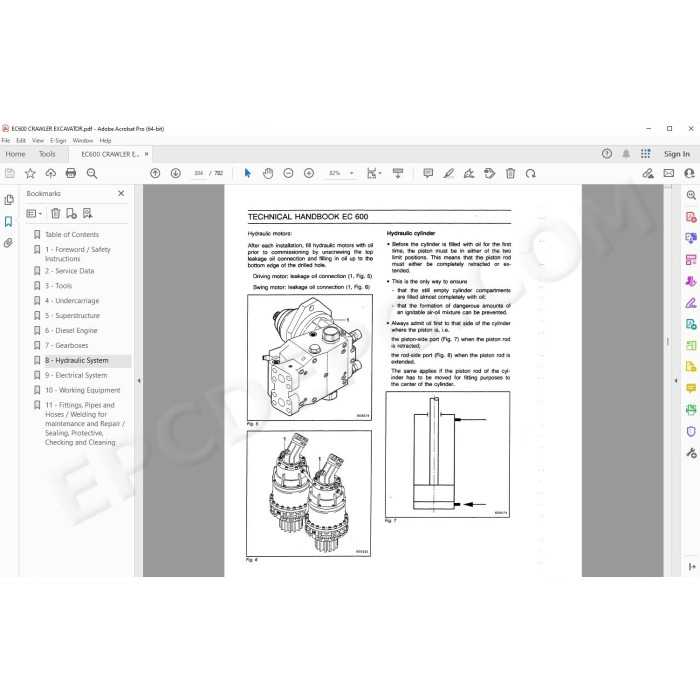700x700 pixels.
Task: Zoom in with plus button
Action: (x=309, y=173)
